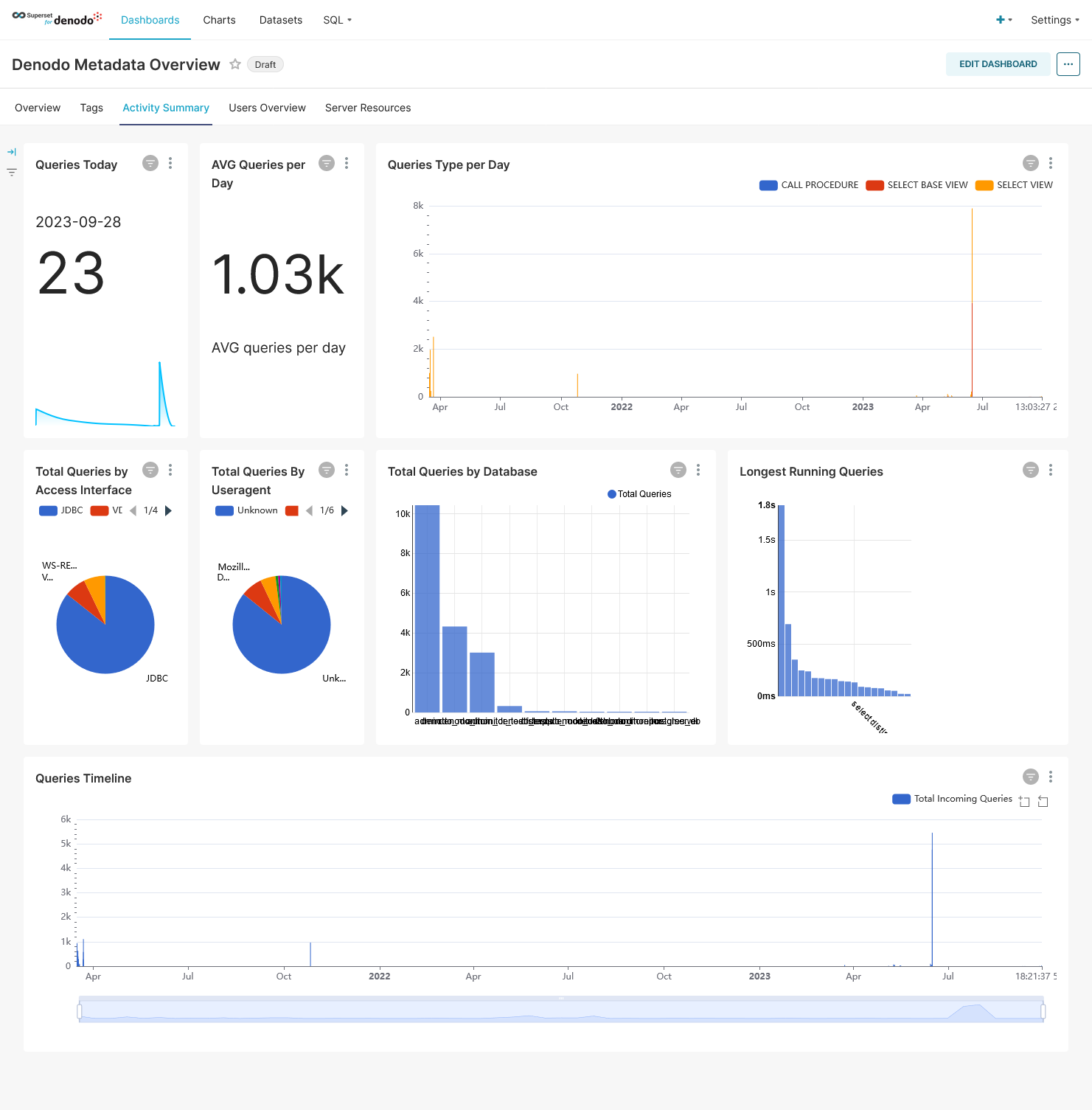Toggle Total Incoming Queries legend item
The height and width of the screenshot is (1110, 1092).
click(952, 799)
